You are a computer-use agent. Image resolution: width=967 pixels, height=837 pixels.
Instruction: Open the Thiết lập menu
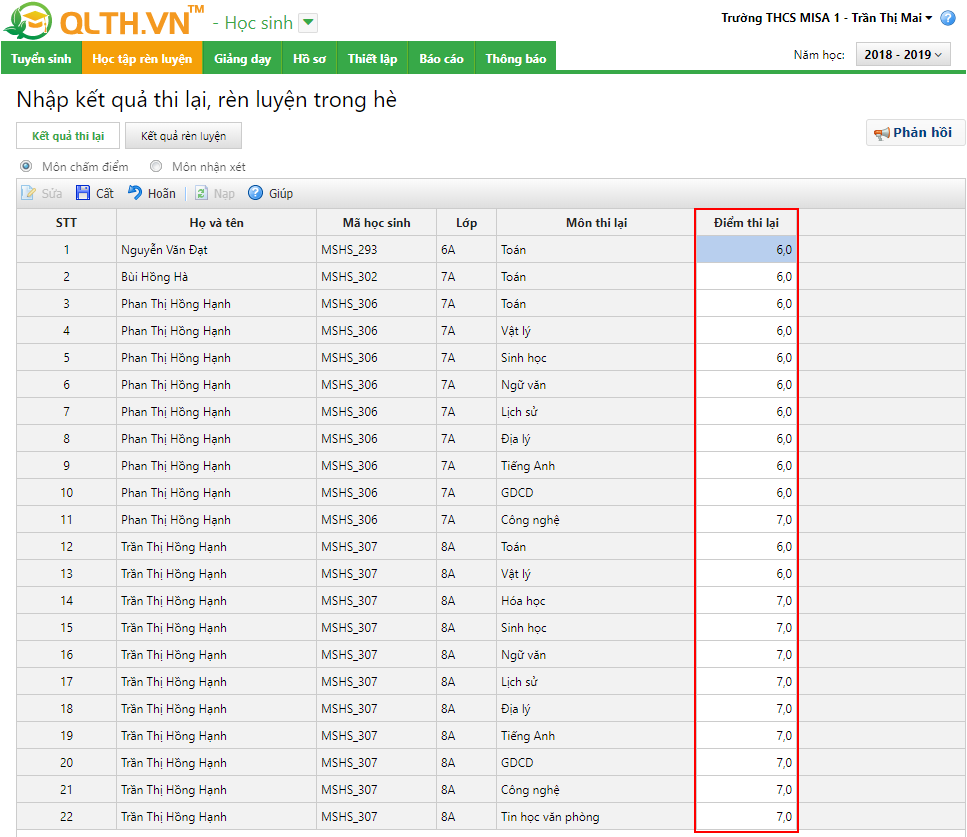(372, 58)
